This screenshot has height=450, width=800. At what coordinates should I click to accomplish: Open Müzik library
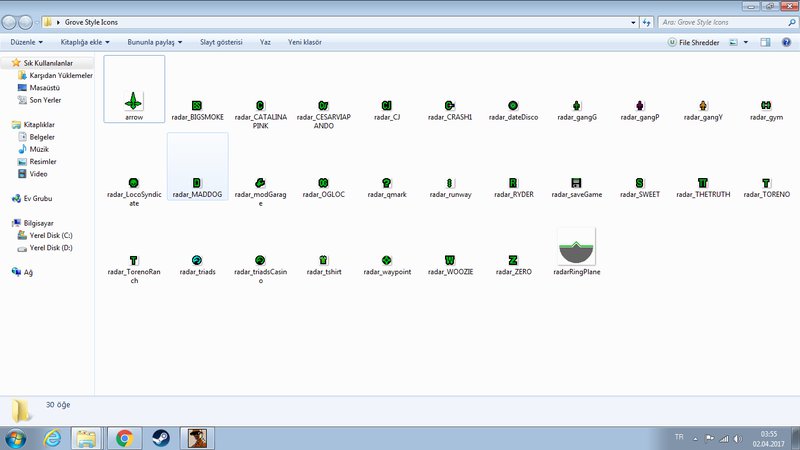point(39,149)
